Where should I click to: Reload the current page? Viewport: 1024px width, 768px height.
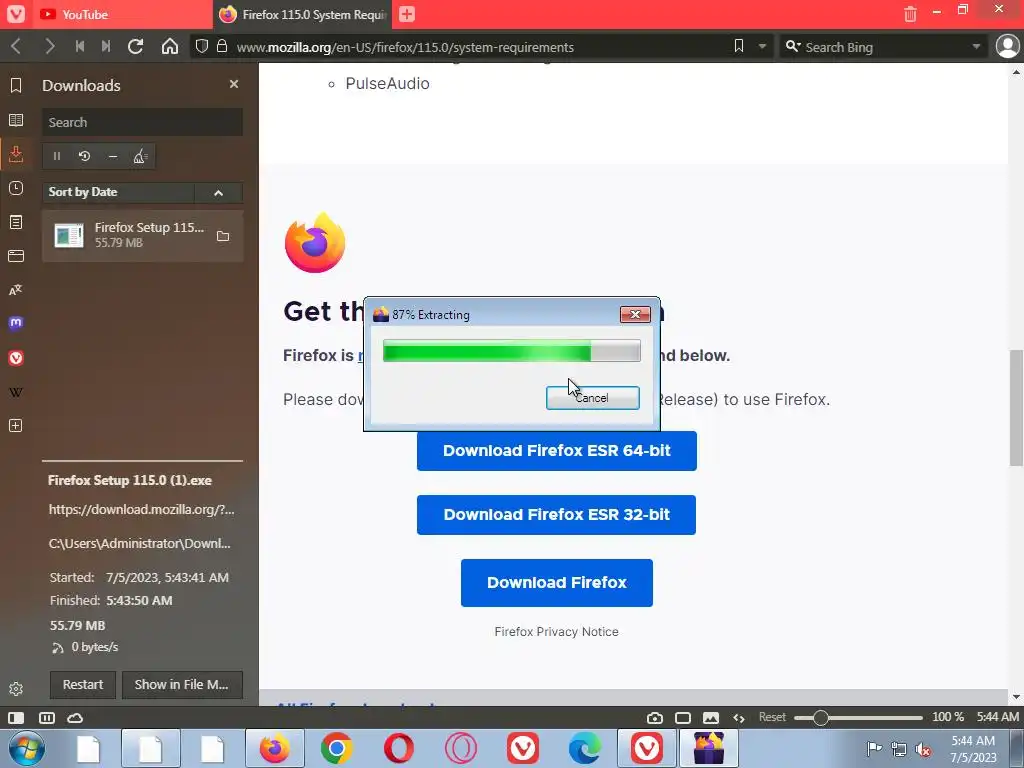(x=136, y=46)
